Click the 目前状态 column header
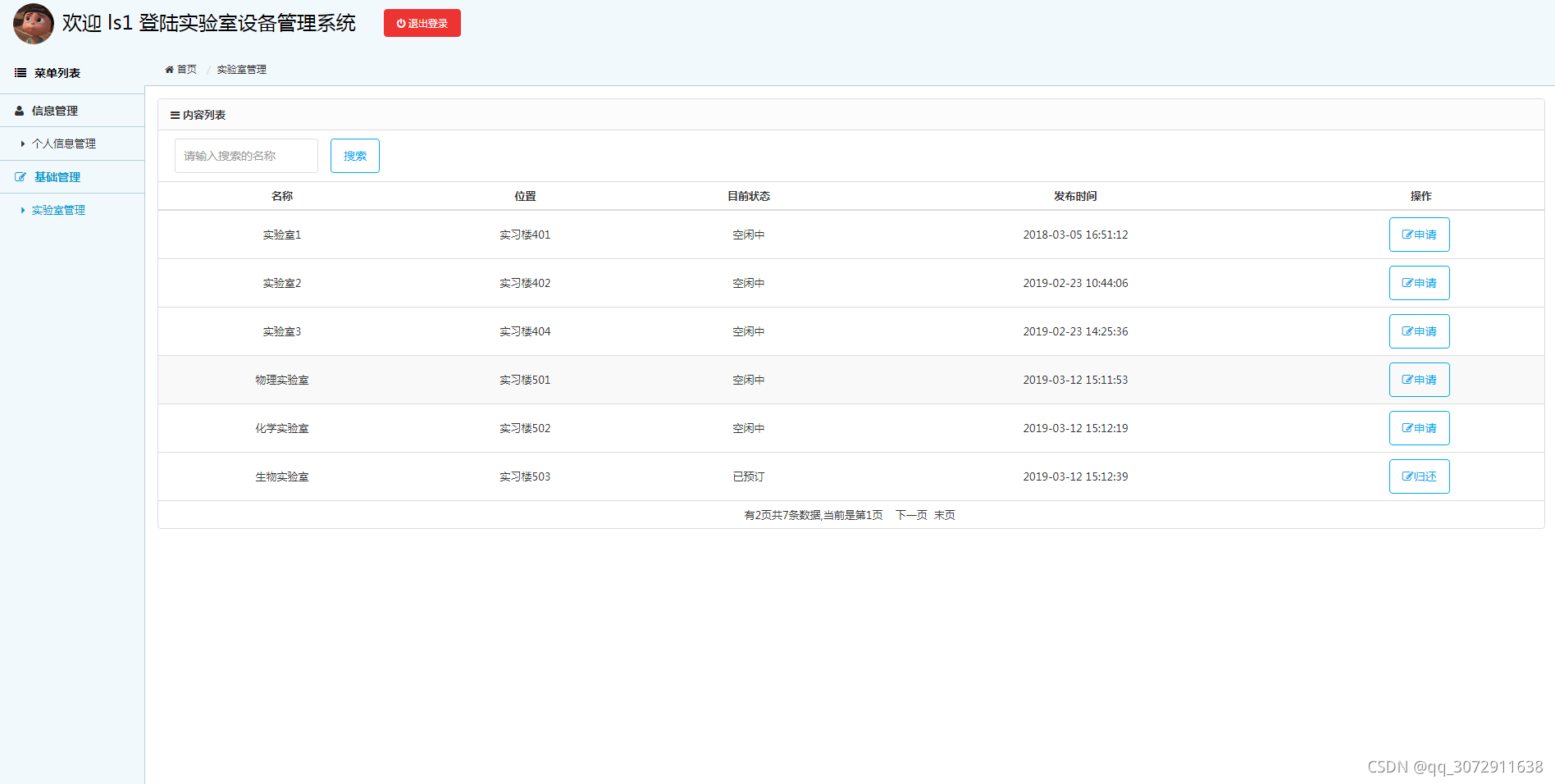This screenshot has height=784, width=1555. tap(749, 196)
